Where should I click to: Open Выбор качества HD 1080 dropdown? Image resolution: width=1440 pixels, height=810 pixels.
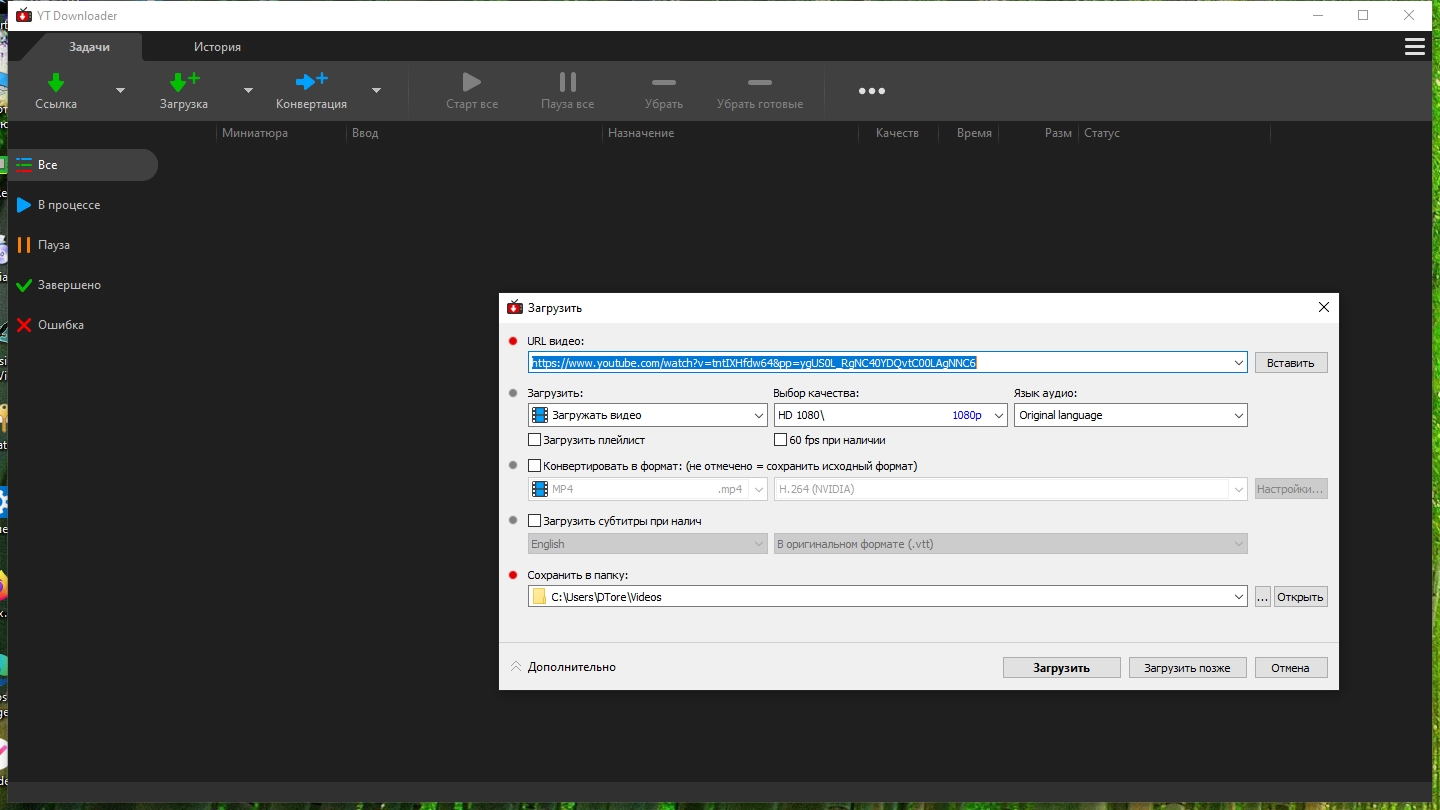point(890,415)
